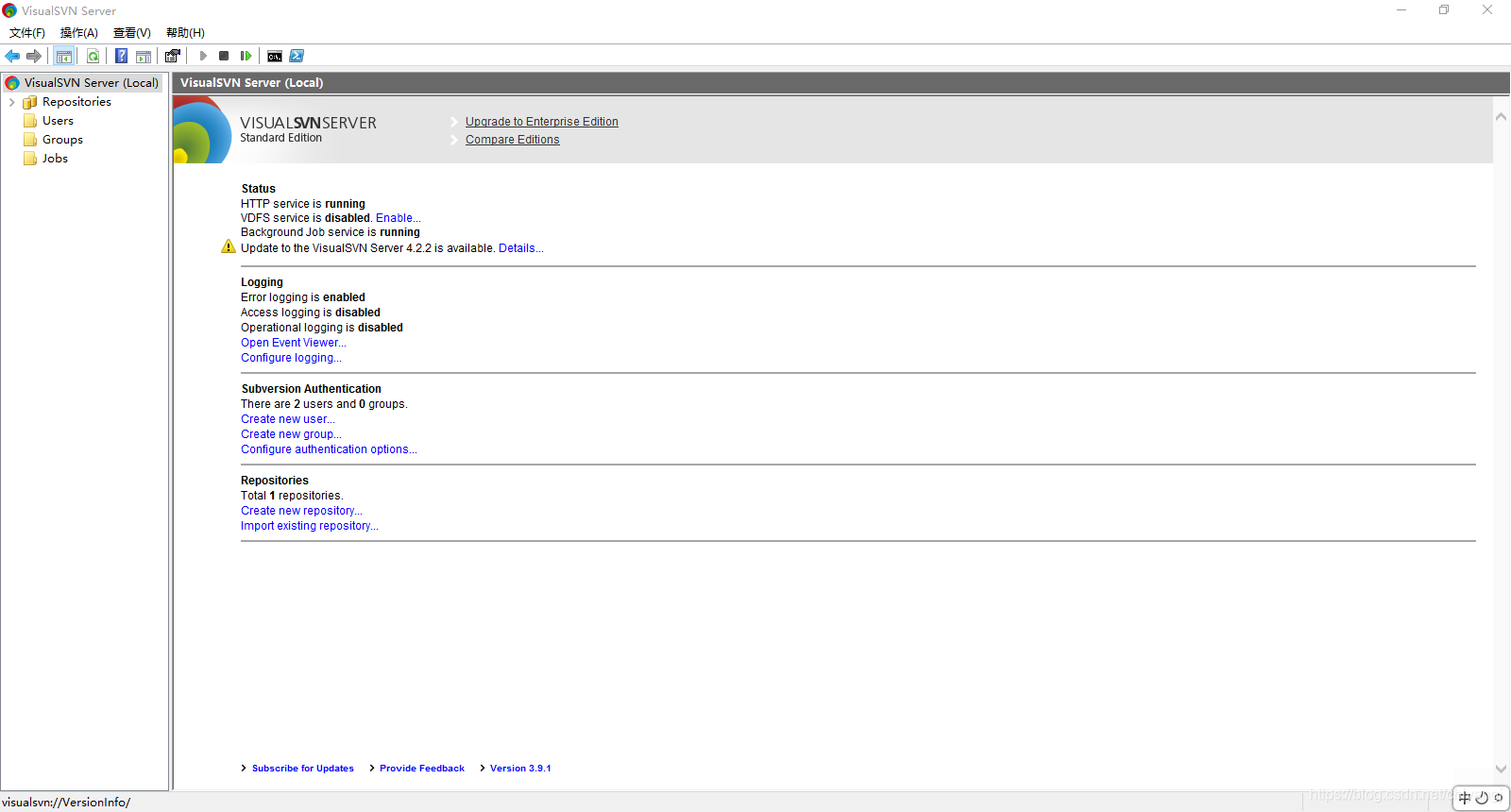Image resolution: width=1511 pixels, height=812 pixels.
Task: Launch the PowerShell toolbar icon
Action: tap(297, 56)
